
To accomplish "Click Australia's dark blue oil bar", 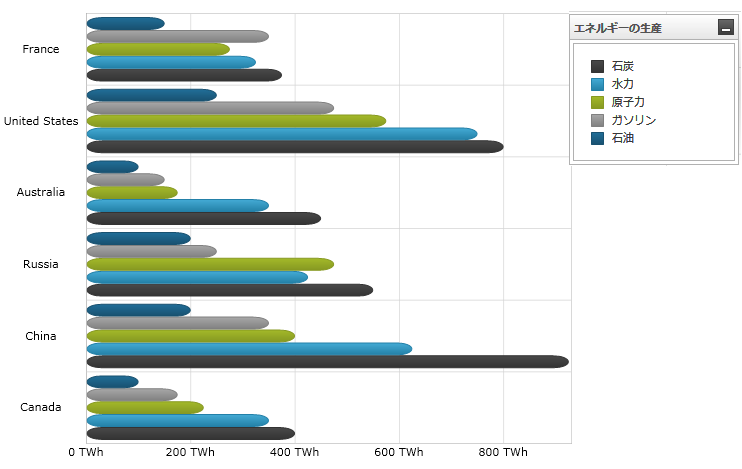I will click(x=112, y=167).
